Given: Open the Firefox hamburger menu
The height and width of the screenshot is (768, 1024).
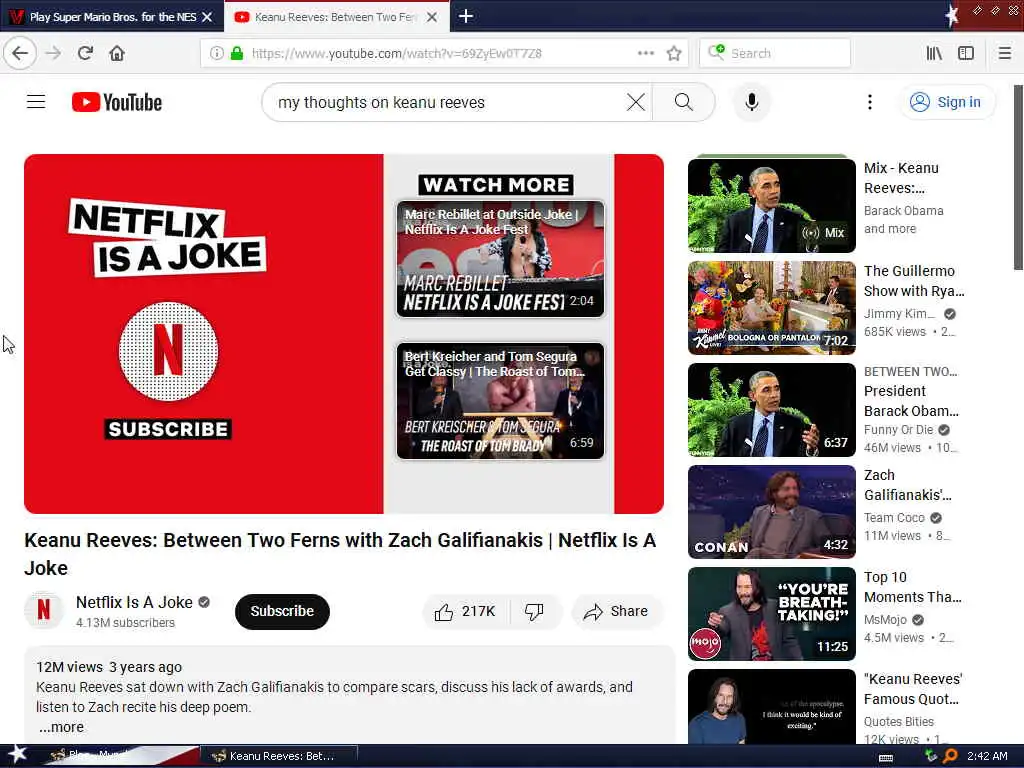Looking at the screenshot, I should point(1004,53).
